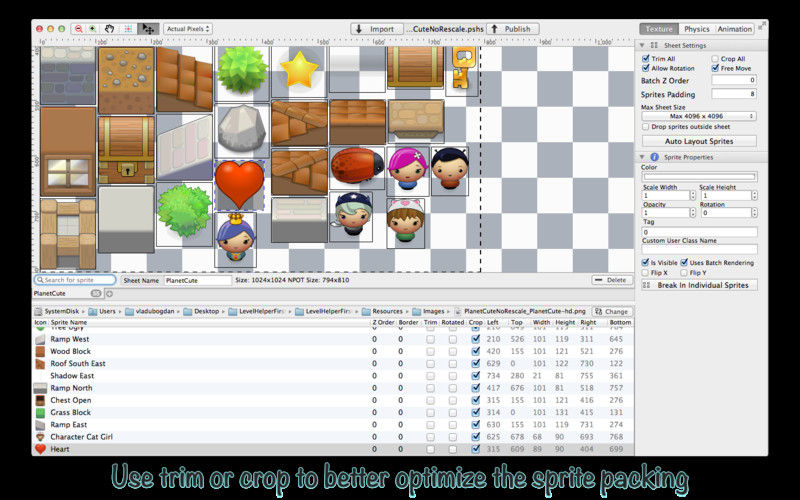
Task: Toggle the Crop All checkbox
Action: [715, 59]
